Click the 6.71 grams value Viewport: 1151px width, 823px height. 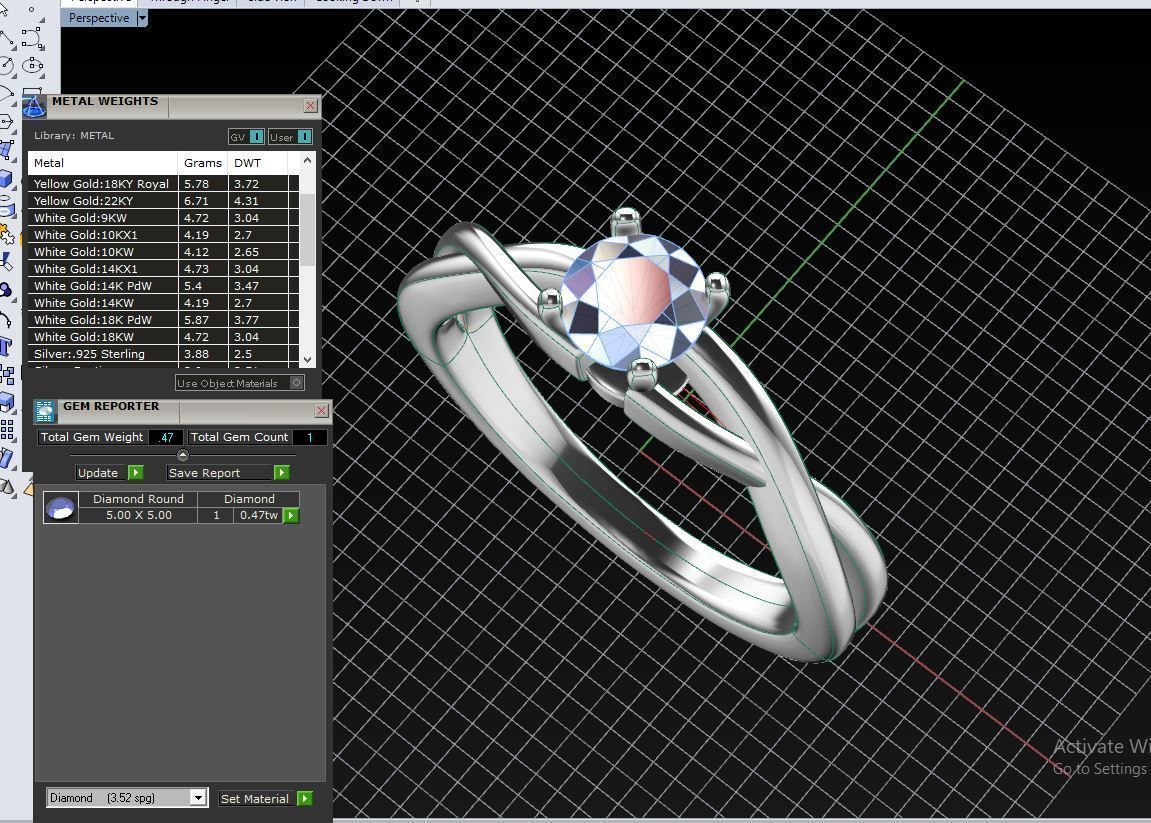tap(196, 200)
